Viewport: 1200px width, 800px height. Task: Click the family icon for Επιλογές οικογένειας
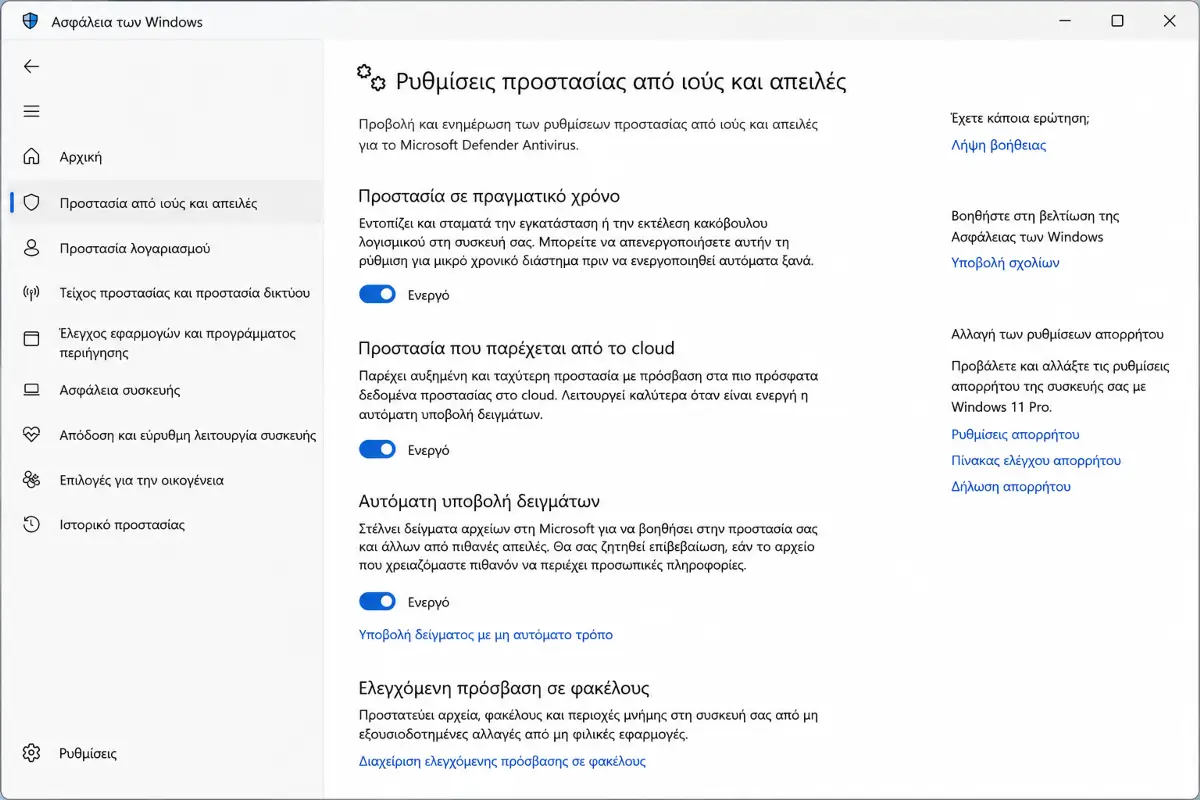click(32, 480)
